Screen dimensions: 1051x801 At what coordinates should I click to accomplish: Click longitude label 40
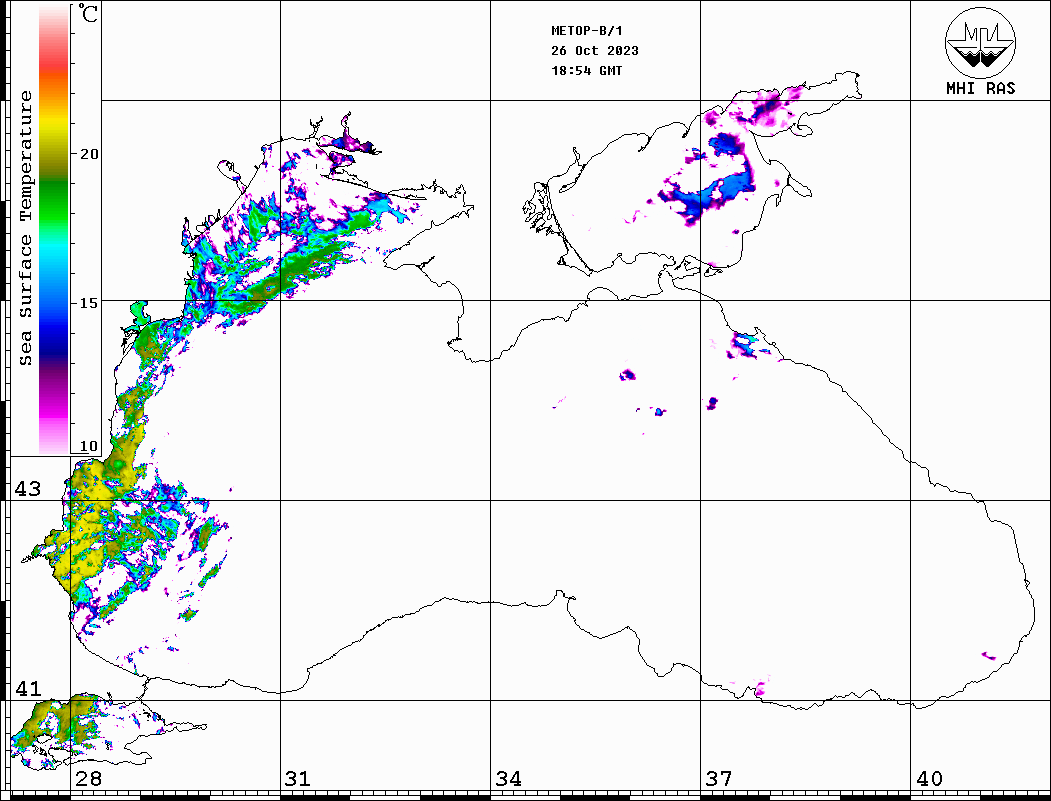click(x=930, y=779)
